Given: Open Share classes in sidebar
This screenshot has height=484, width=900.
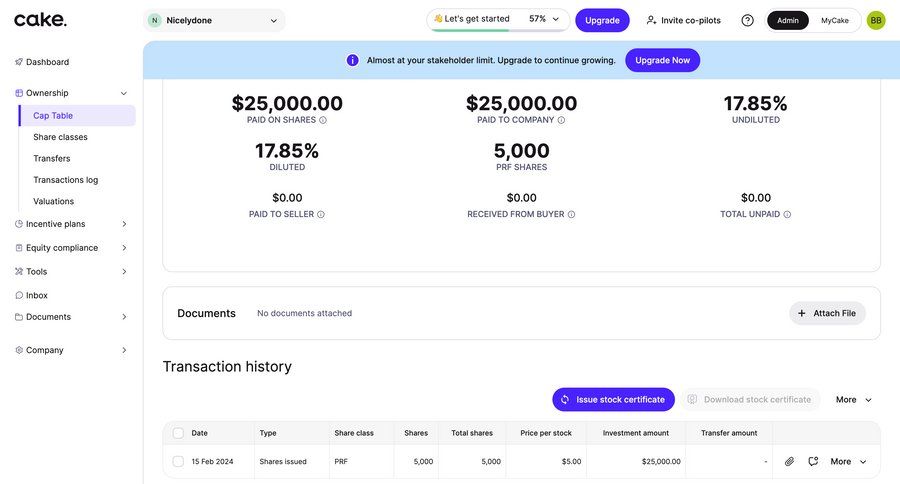Looking at the screenshot, I should click(60, 137).
